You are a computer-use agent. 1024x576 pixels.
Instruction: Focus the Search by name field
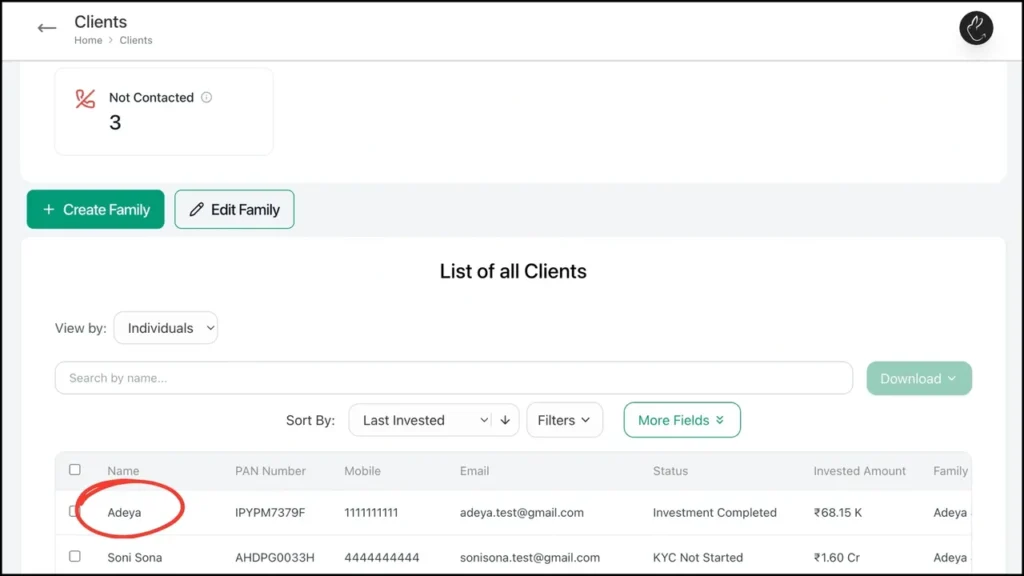tap(453, 379)
